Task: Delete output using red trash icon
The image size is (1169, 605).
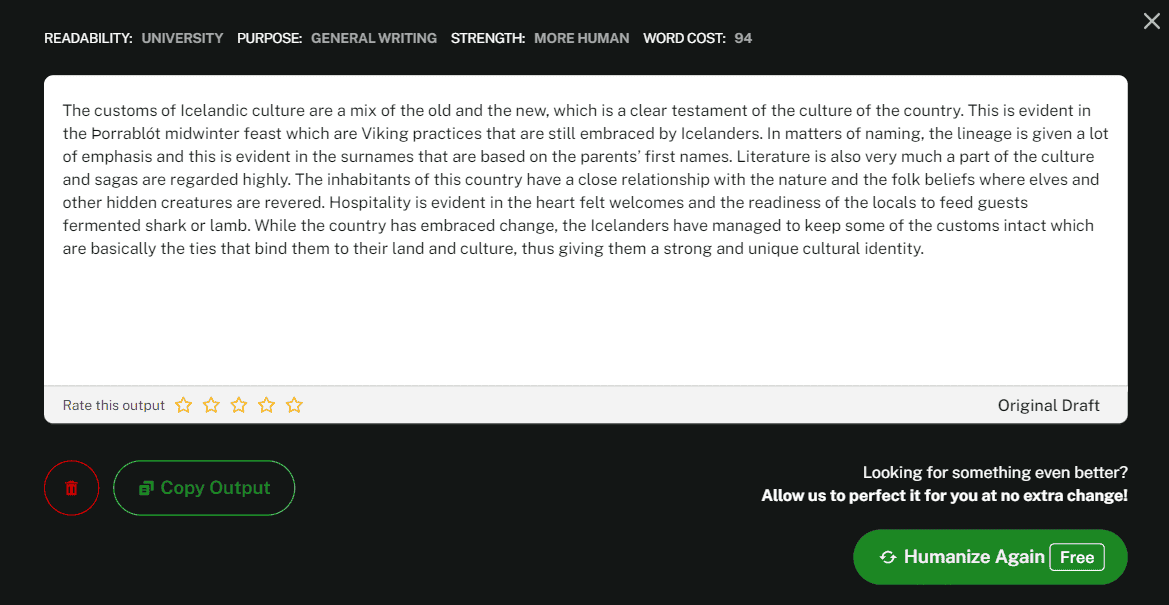Action: (x=72, y=488)
